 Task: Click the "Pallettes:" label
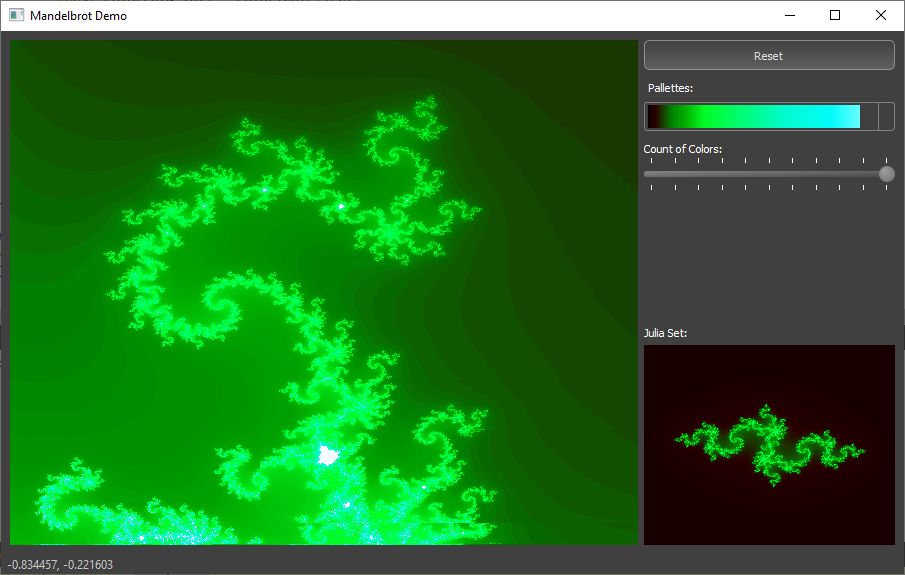(670, 89)
